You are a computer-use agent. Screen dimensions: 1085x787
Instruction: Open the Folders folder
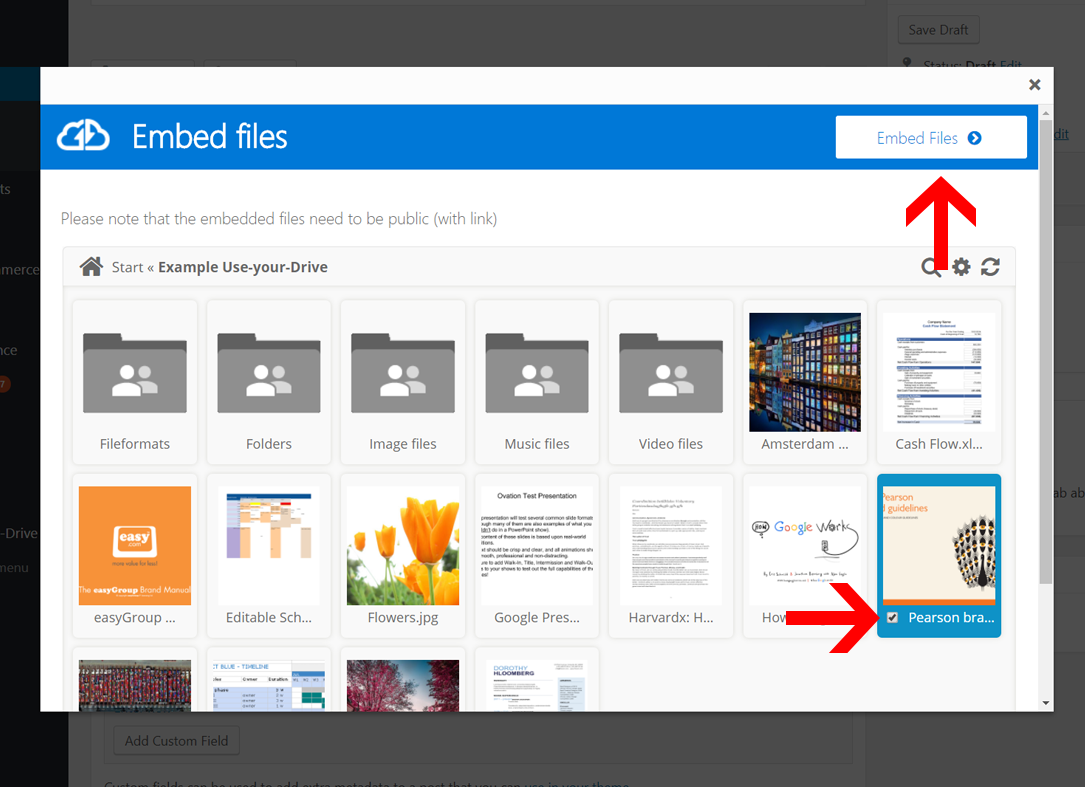coord(268,372)
